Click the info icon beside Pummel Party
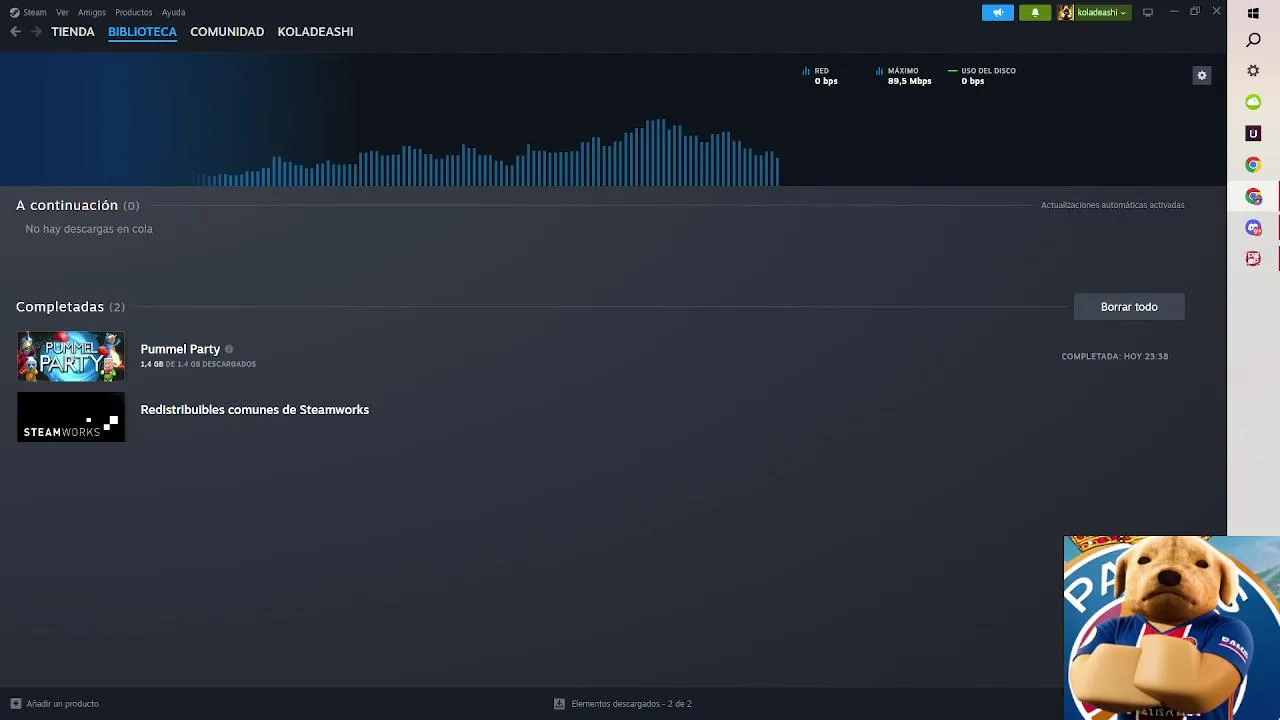The height and width of the screenshot is (720, 1280). pos(229,349)
